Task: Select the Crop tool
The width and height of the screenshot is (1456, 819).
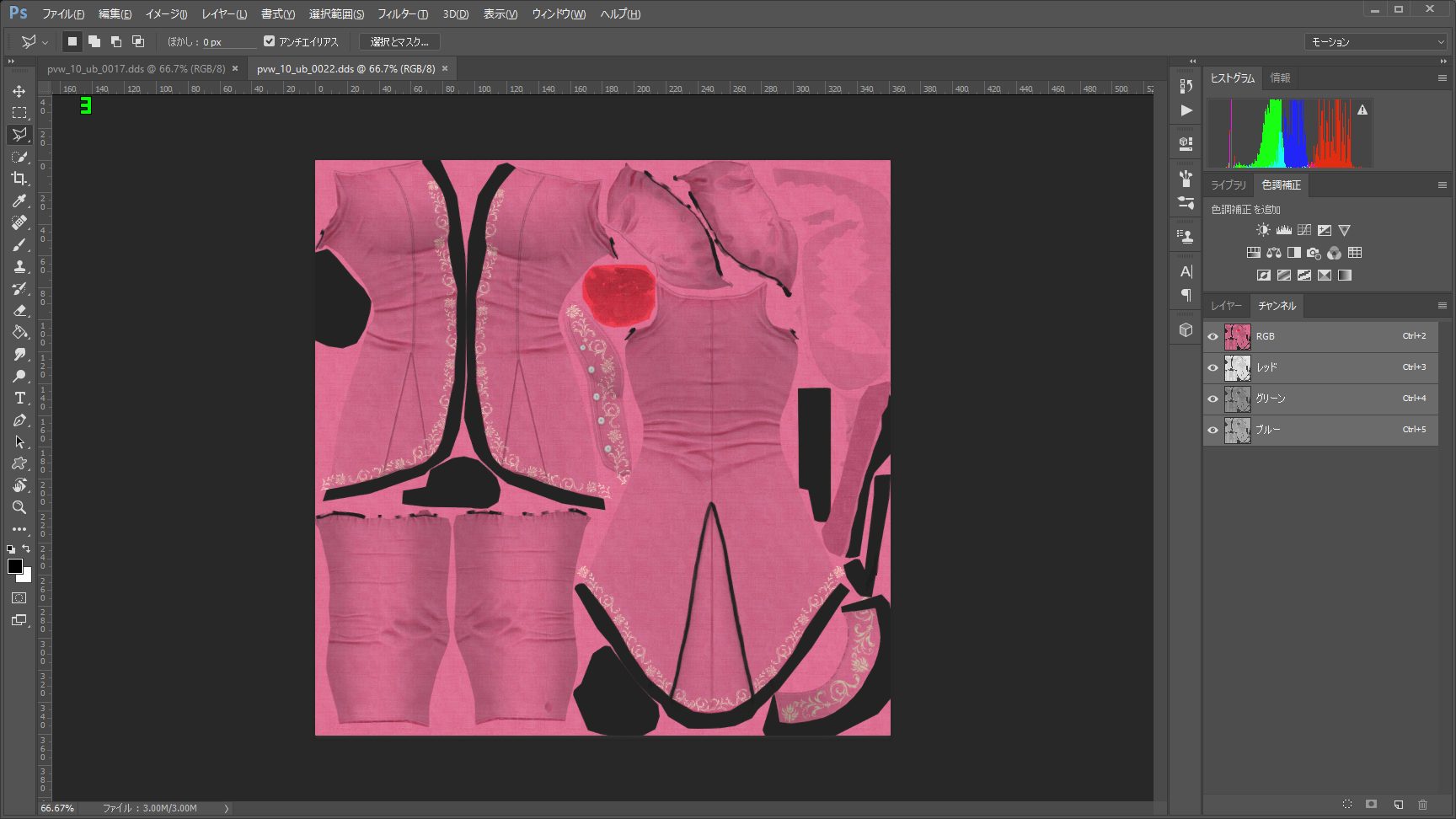Action: click(19, 179)
